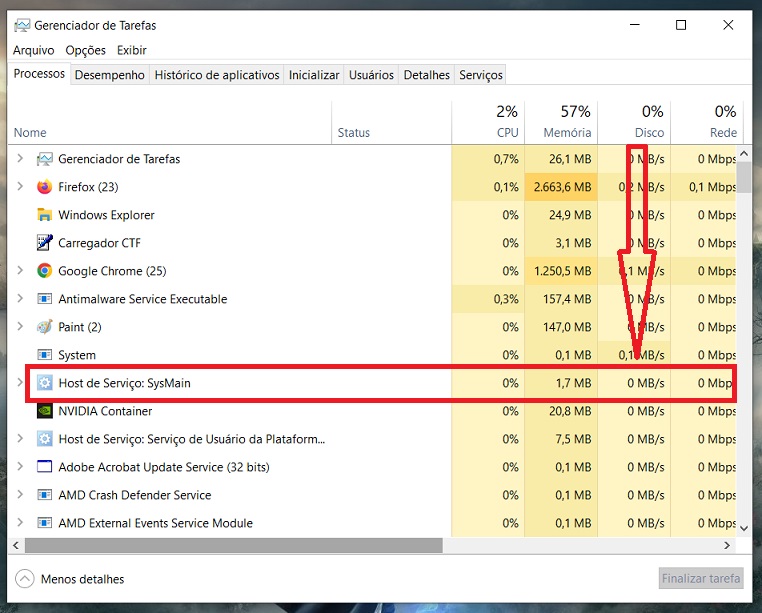Switch to the Usuários tab
The height and width of the screenshot is (613, 762).
371,75
